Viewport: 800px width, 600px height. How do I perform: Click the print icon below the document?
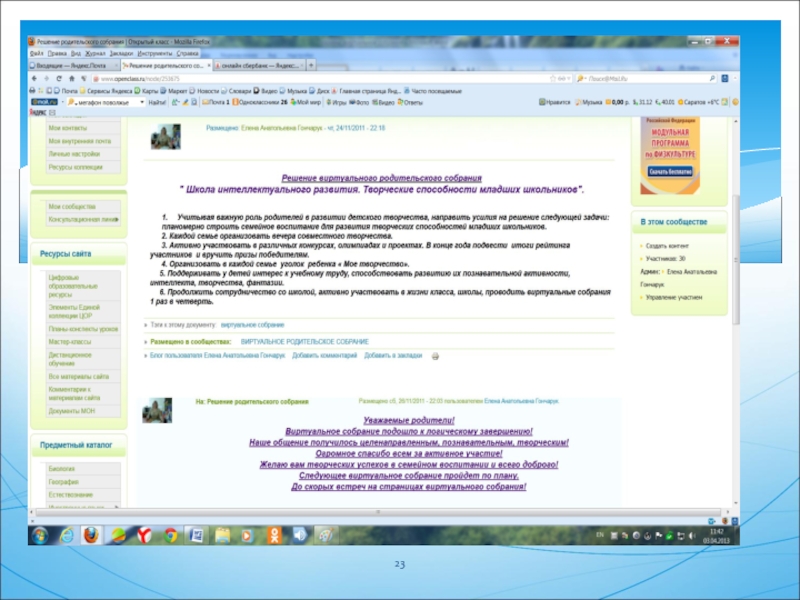click(x=434, y=355)
